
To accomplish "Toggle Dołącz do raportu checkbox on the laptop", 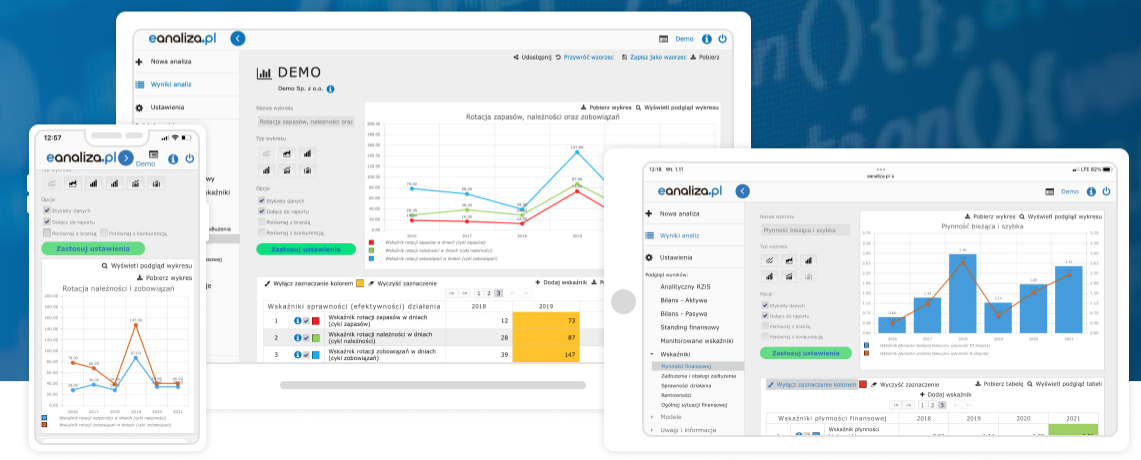I will (x=261, y=211).
